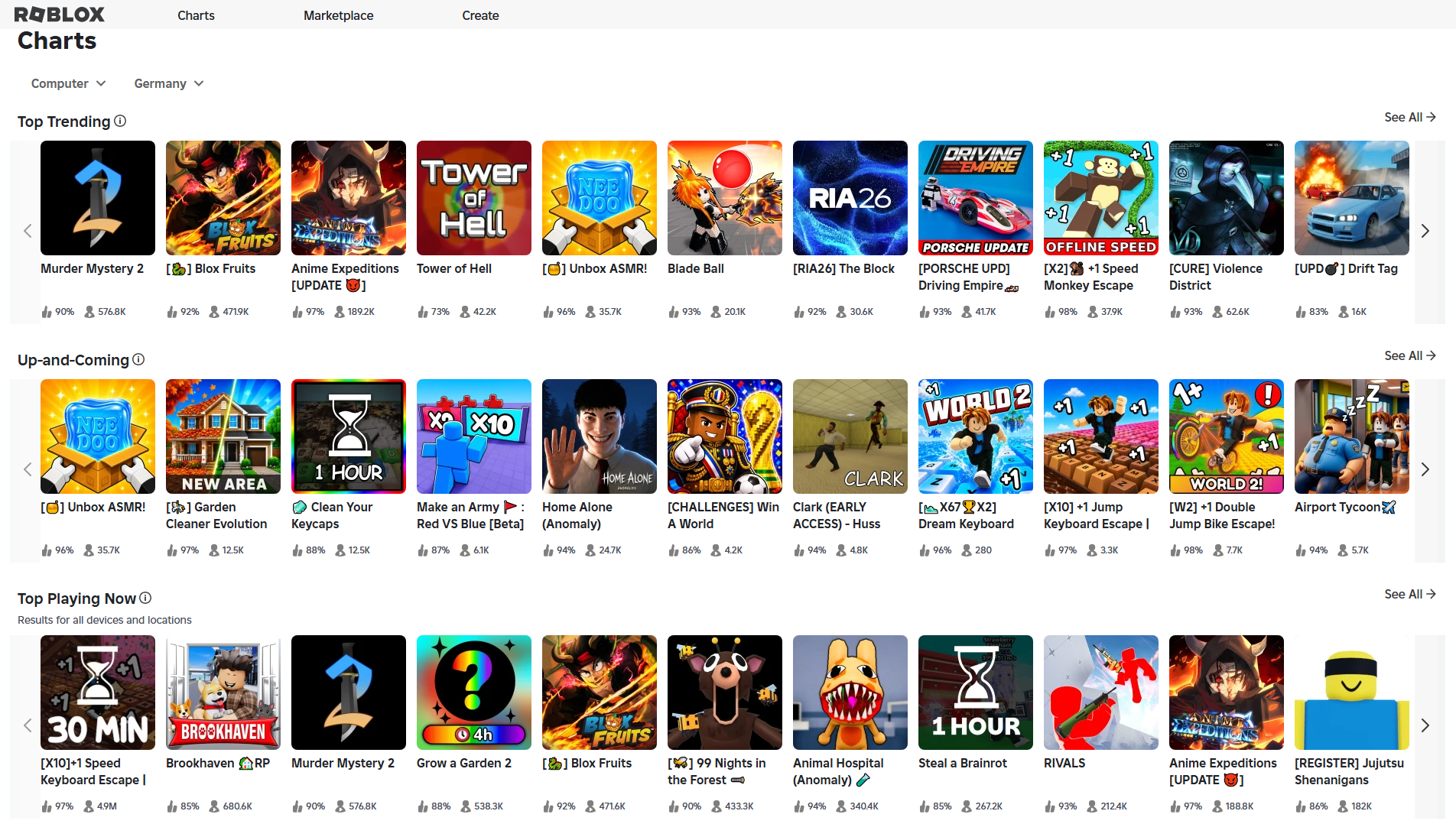The height and width of the screenshot is (824, 1456).
Task: Click the Steal a Brainrot title
Action: click(963, 763)
